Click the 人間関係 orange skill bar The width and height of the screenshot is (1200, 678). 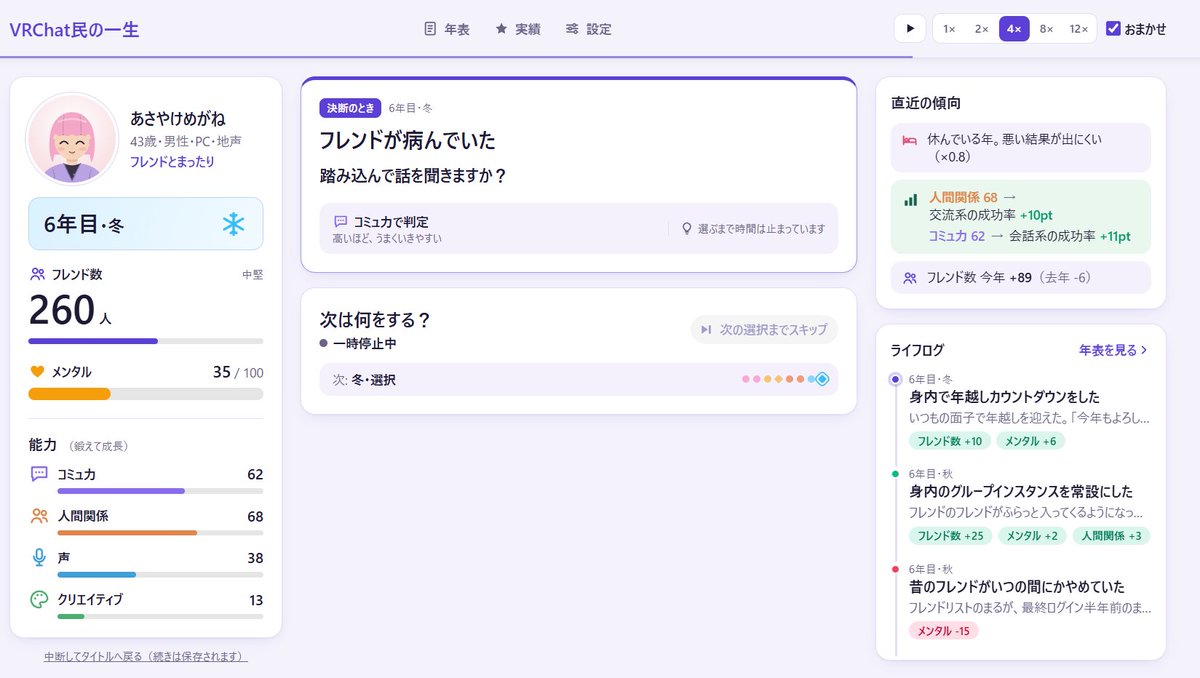point(160,533)
